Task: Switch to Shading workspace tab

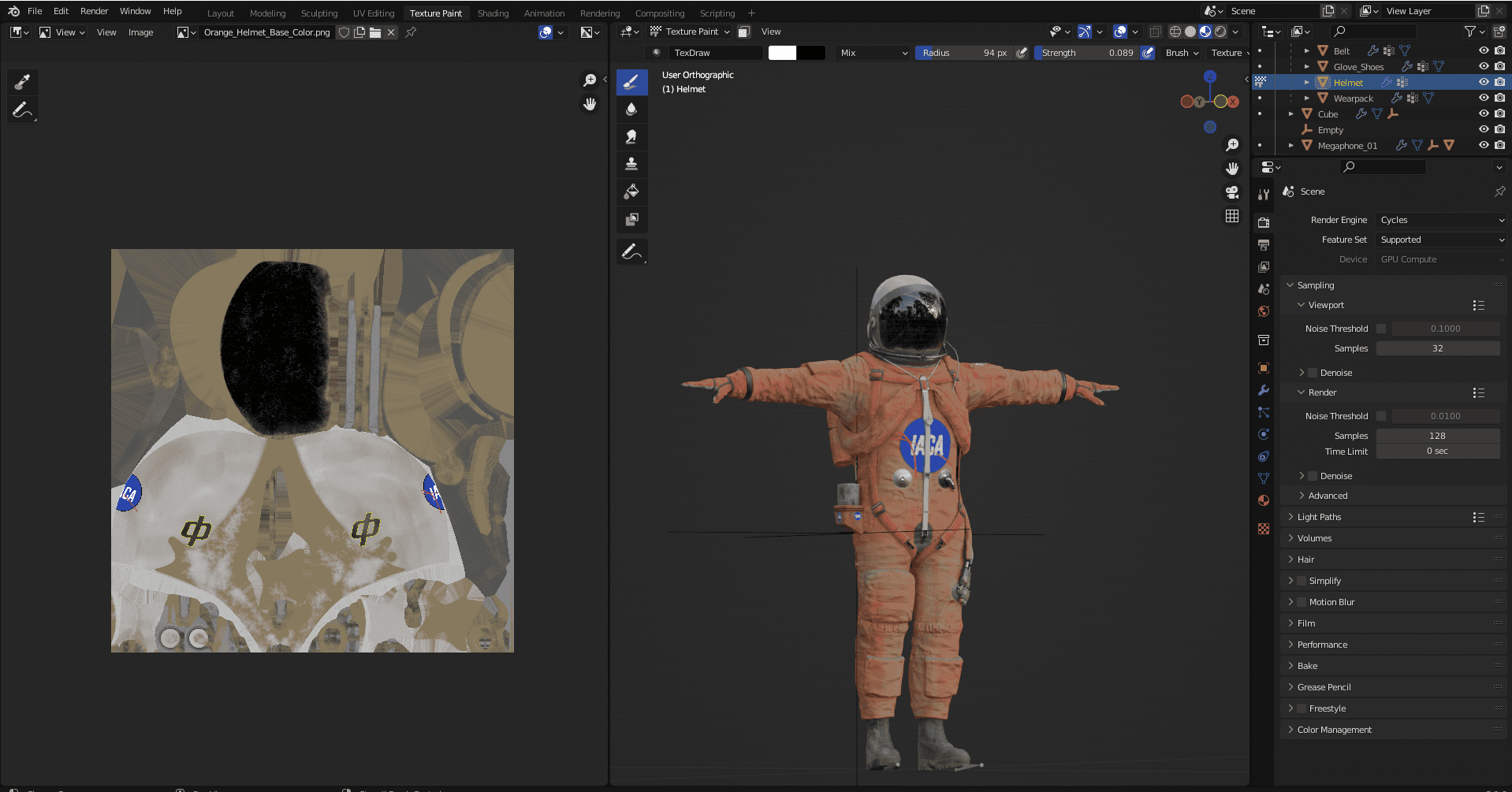Action: point(493,13)
